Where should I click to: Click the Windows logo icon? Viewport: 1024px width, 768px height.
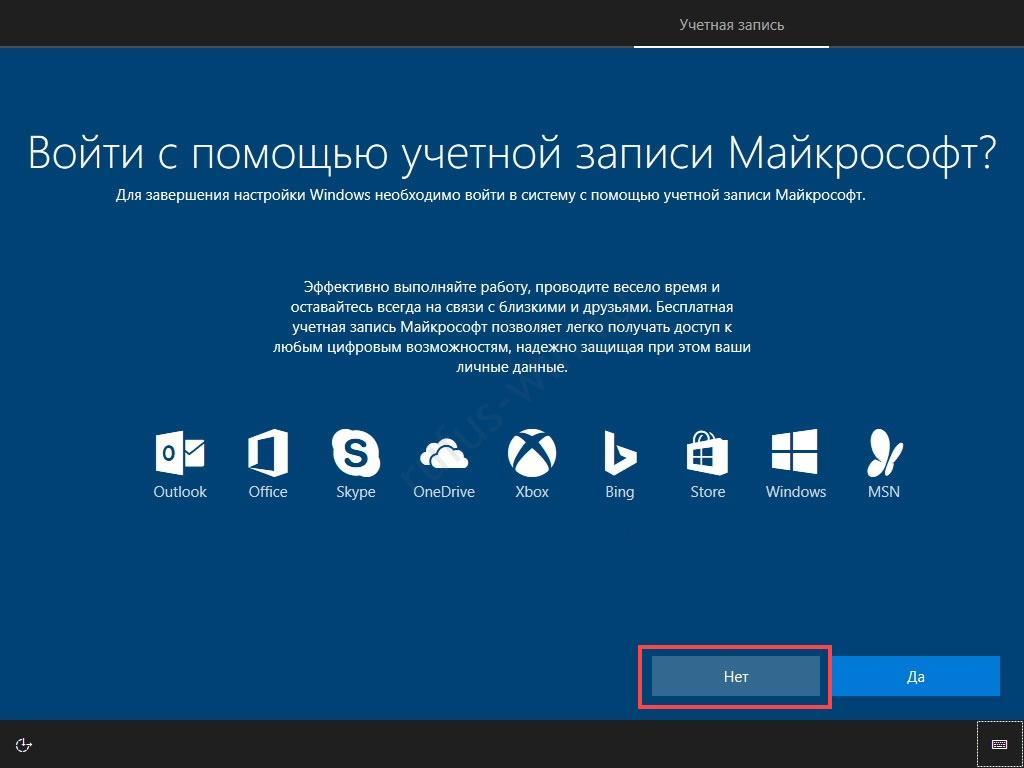pos(795,452)
